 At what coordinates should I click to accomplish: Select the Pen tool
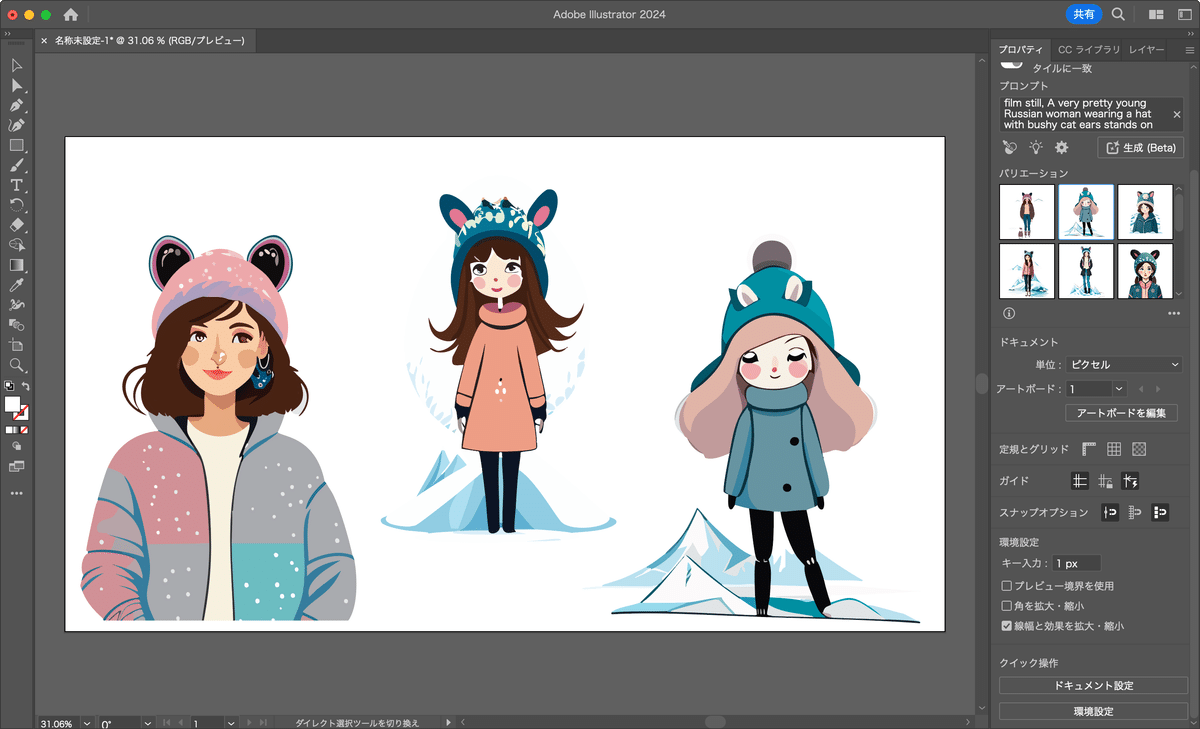pos(17,105)
